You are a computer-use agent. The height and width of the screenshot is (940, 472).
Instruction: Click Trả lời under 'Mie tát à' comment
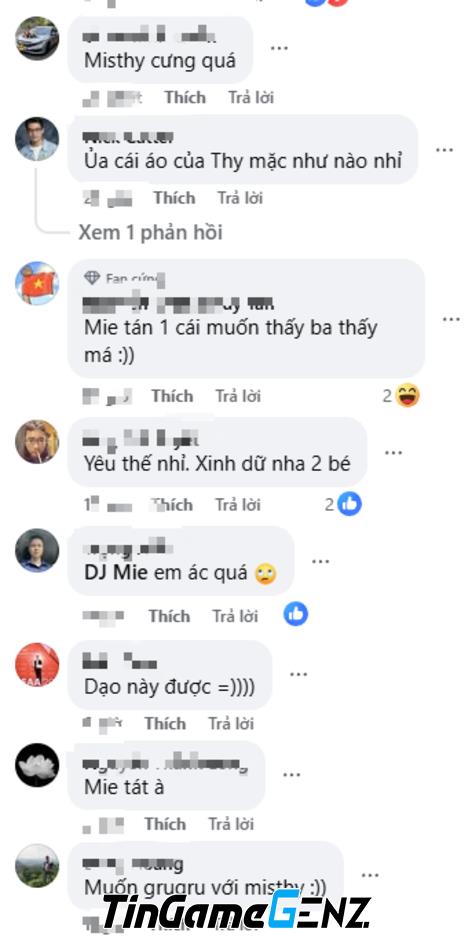tap(232, 824)
